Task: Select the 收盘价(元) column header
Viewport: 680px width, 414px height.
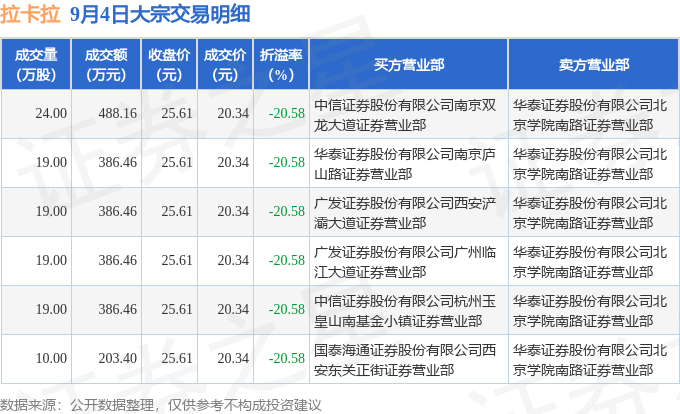Action: click(x=169, y=65)
